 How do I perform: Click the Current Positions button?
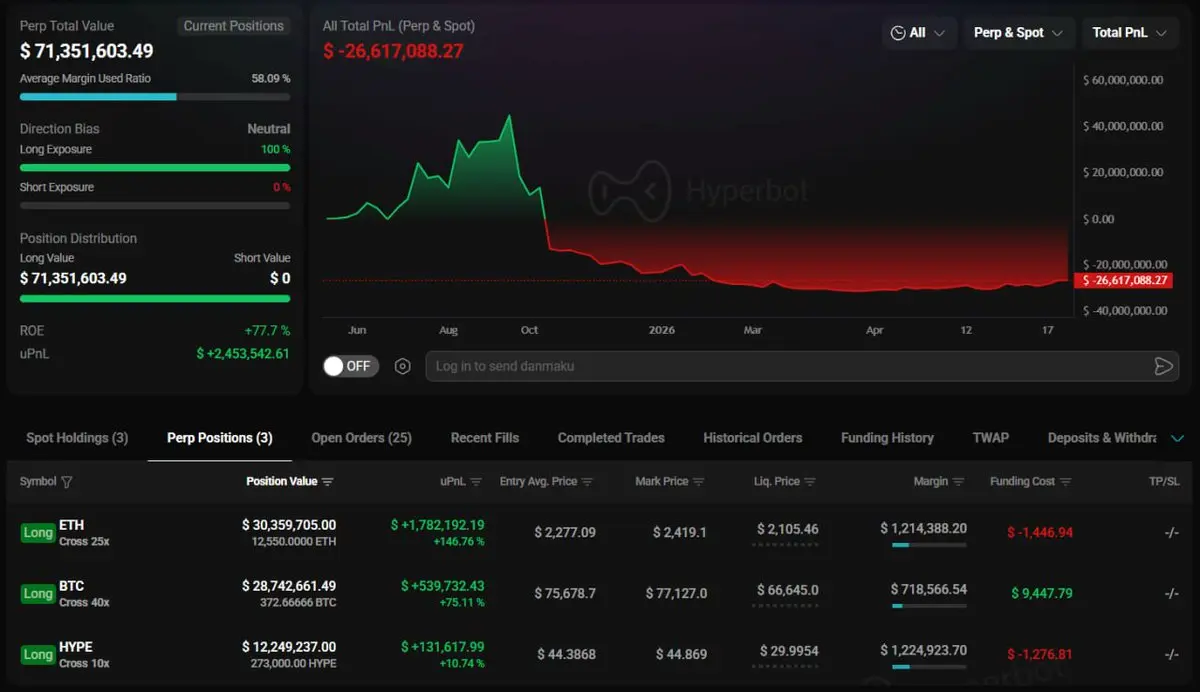234,26
